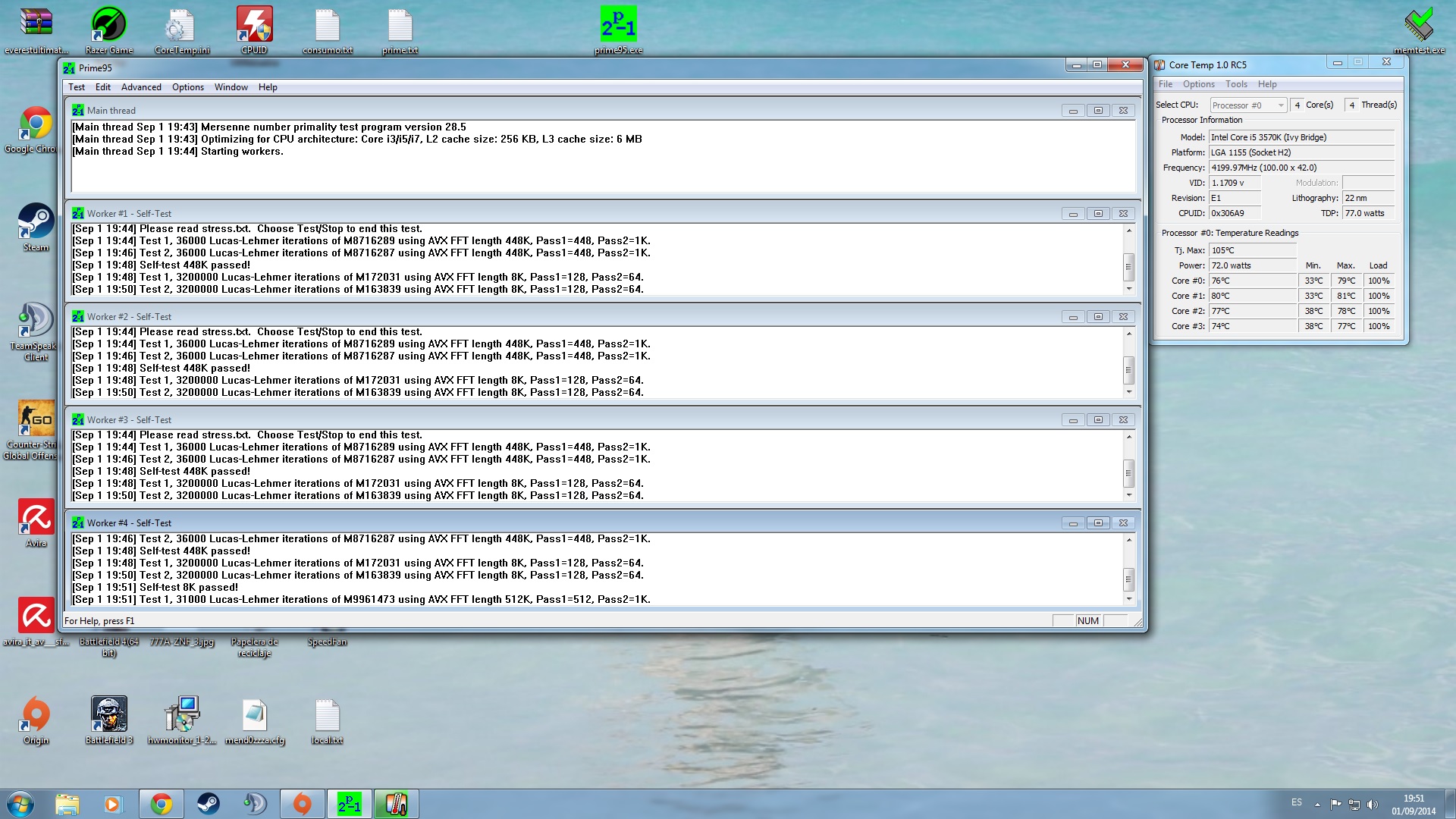Open the Test menu in Prime95

click(77, 87)
